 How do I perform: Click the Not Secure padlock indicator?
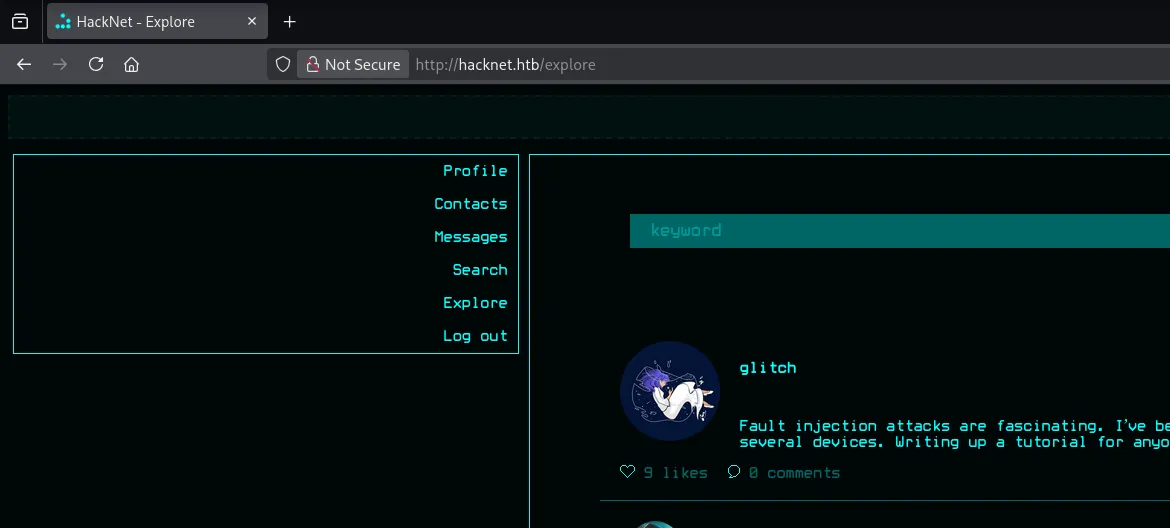point(353,64)
